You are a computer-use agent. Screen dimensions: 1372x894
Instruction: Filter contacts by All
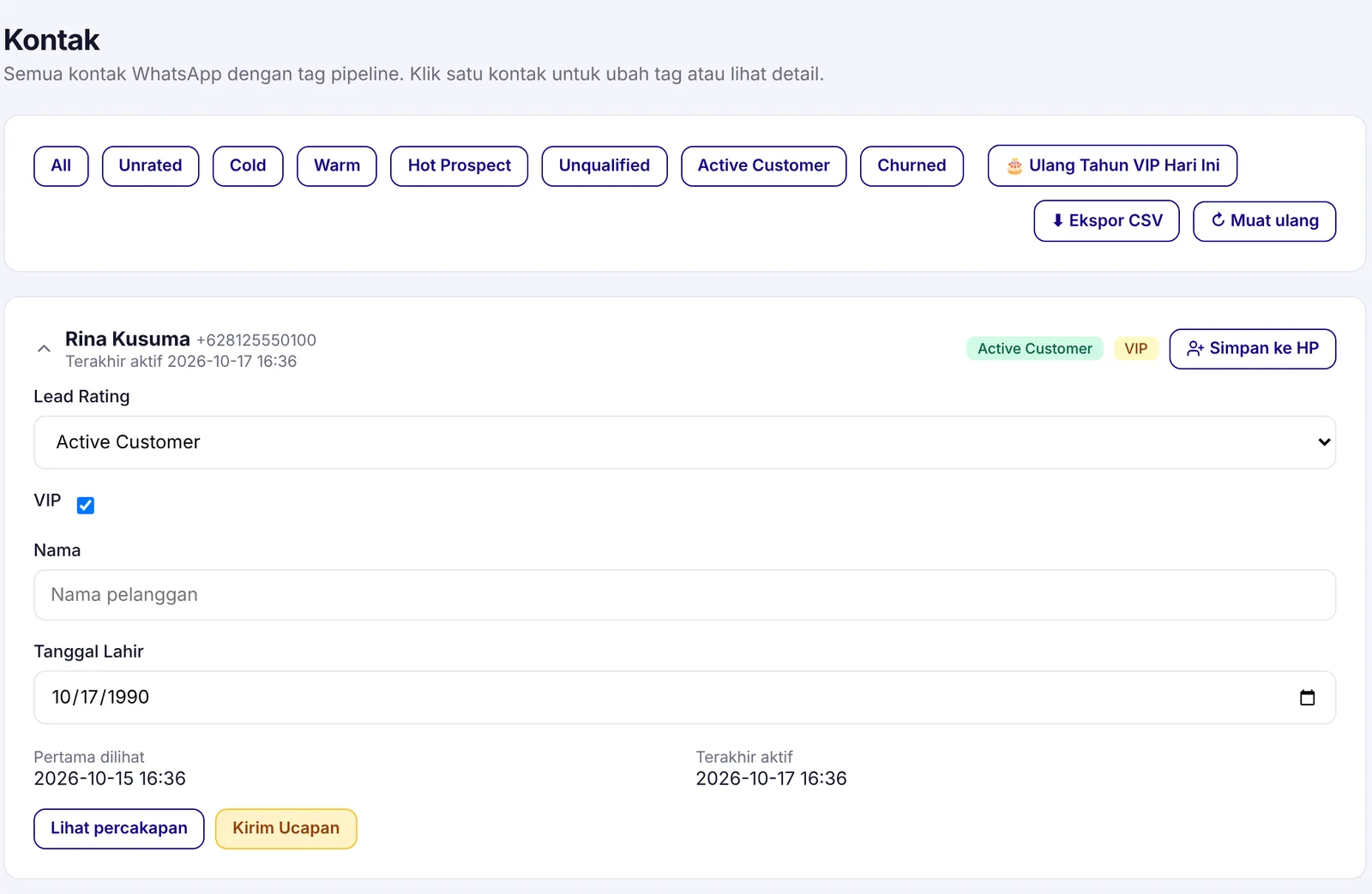[x=61, y=165]
